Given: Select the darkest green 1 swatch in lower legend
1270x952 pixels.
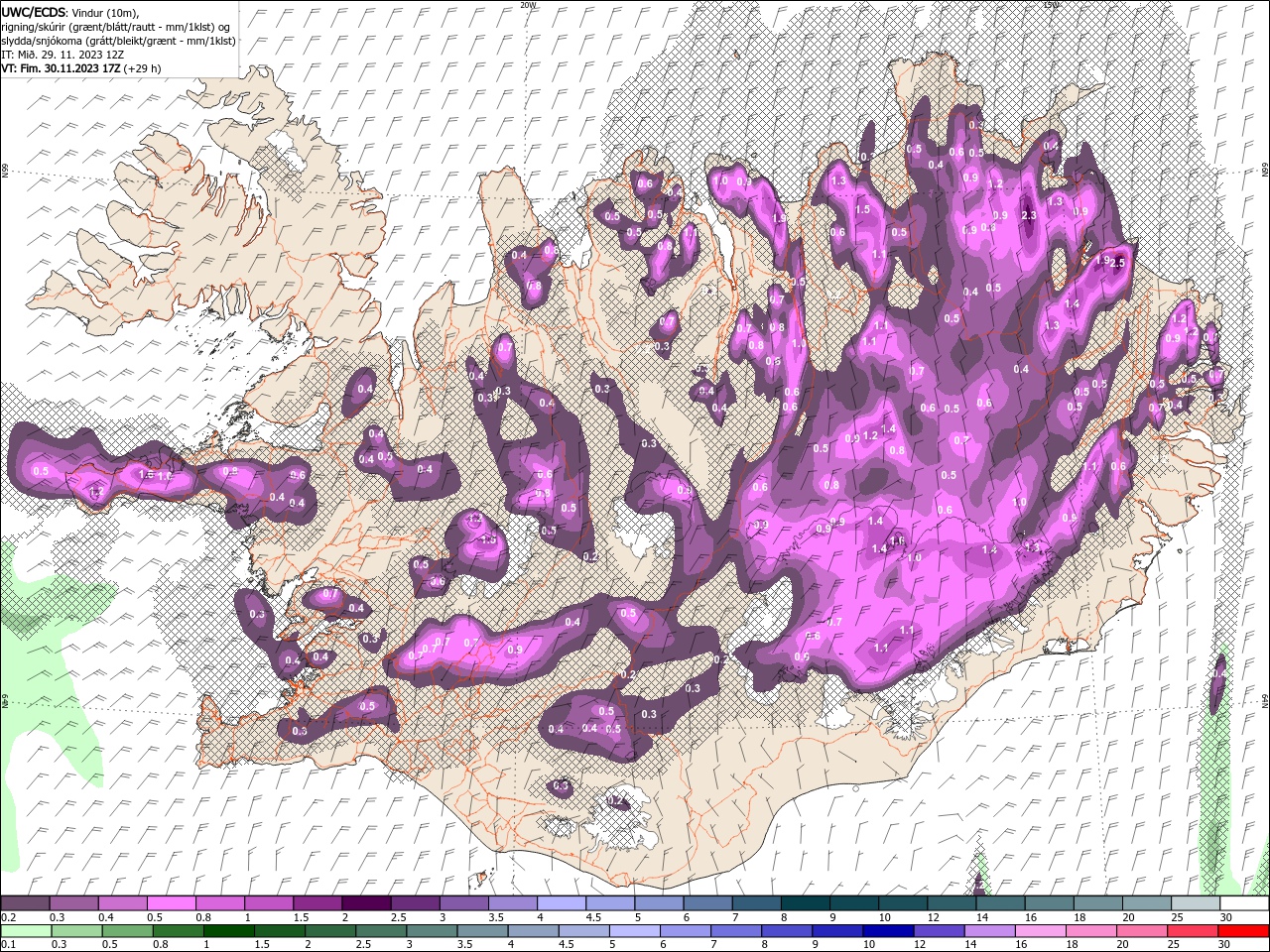Looking at the screenshot, I should 228,931.
